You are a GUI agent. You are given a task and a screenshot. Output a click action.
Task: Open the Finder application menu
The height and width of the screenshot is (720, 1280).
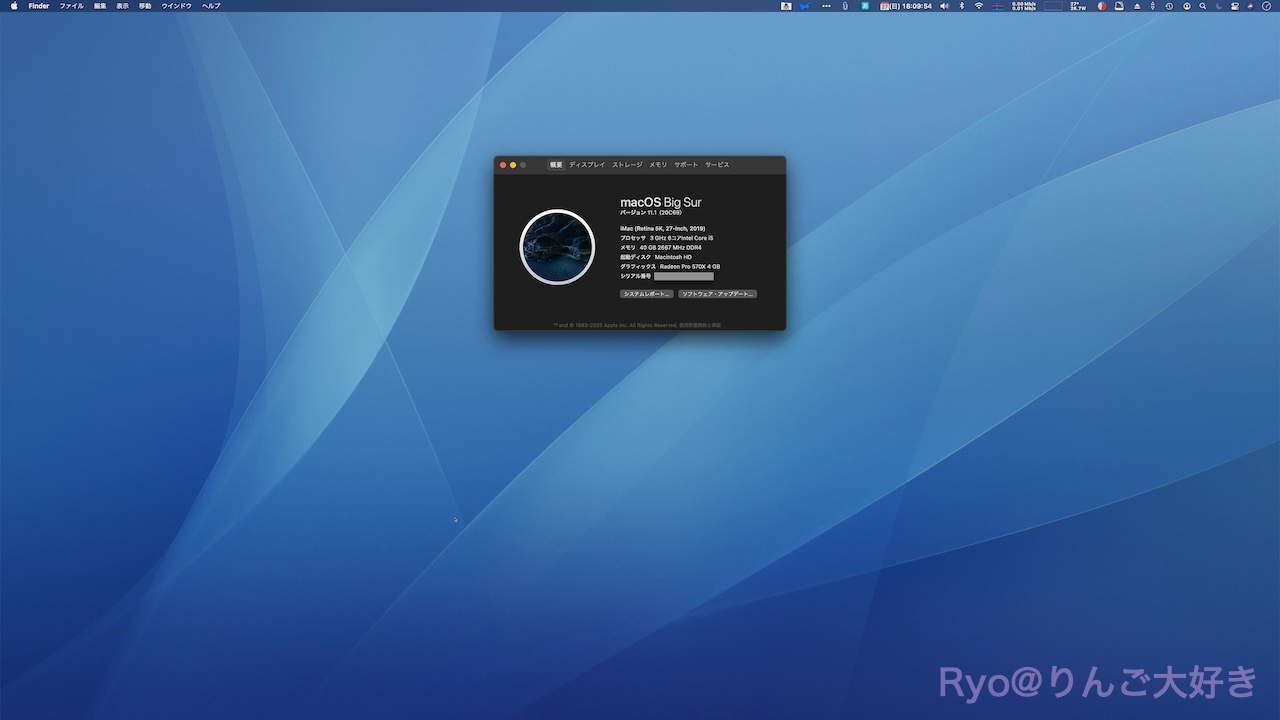pyautogui.click(x=39, y=6)
